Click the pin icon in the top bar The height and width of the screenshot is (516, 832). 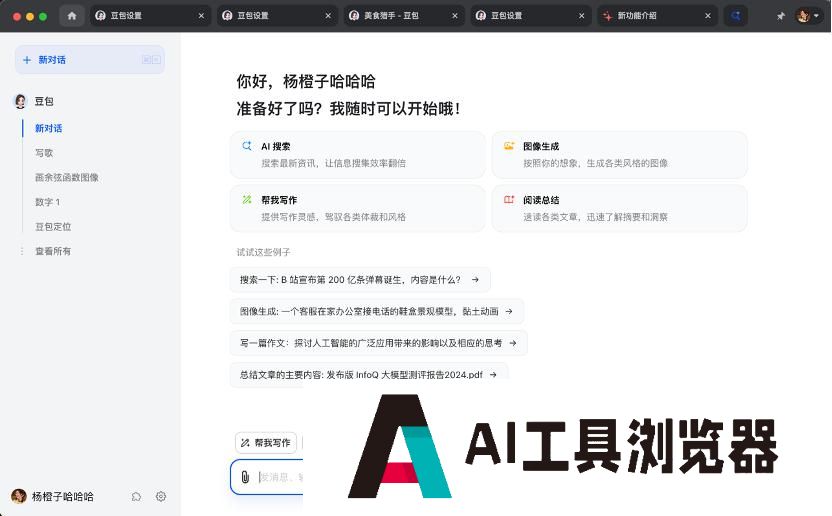781,16
